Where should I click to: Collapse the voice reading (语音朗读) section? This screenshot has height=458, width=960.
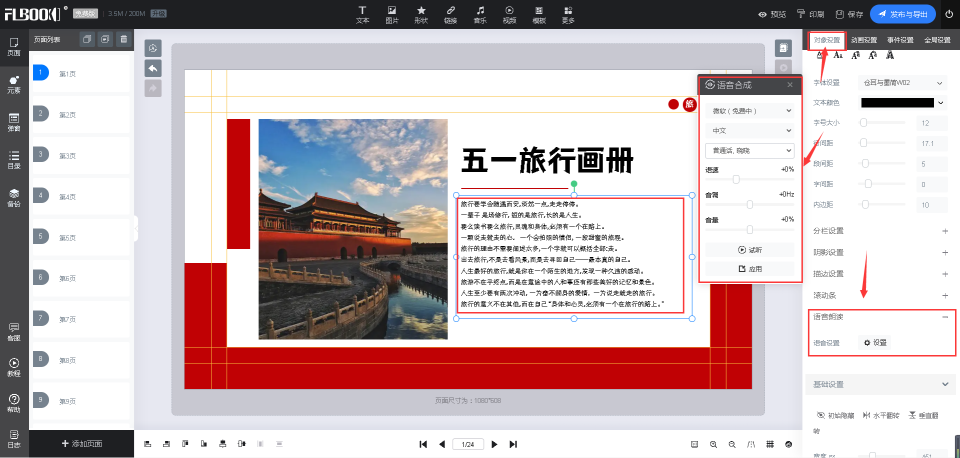(945, 317)
